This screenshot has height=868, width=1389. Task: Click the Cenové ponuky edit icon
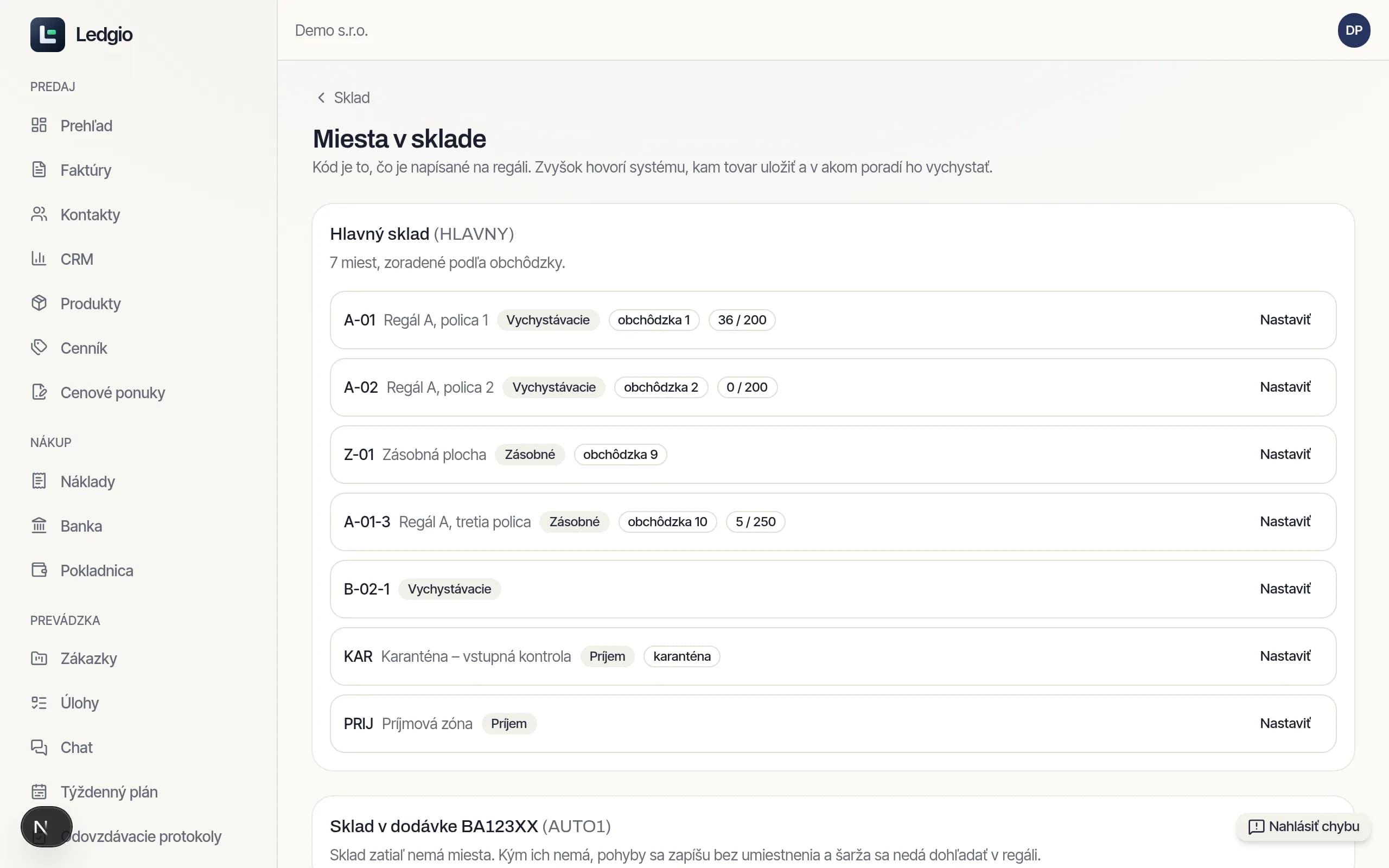coord(39,392)
